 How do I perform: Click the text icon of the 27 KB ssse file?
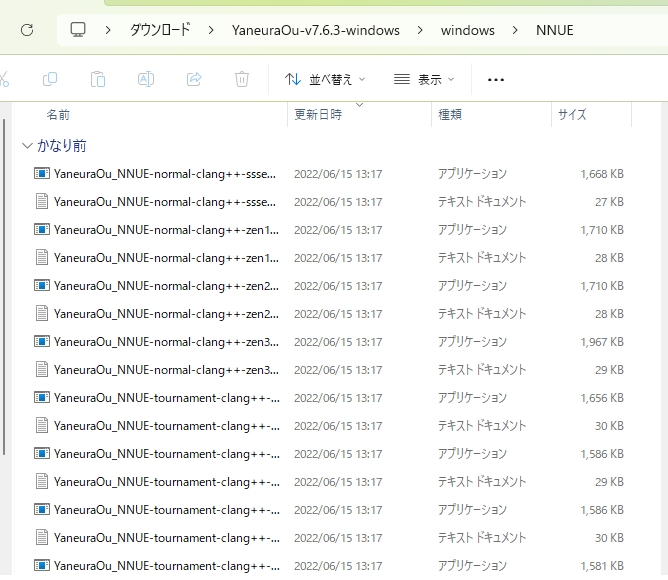pos(42,202)
